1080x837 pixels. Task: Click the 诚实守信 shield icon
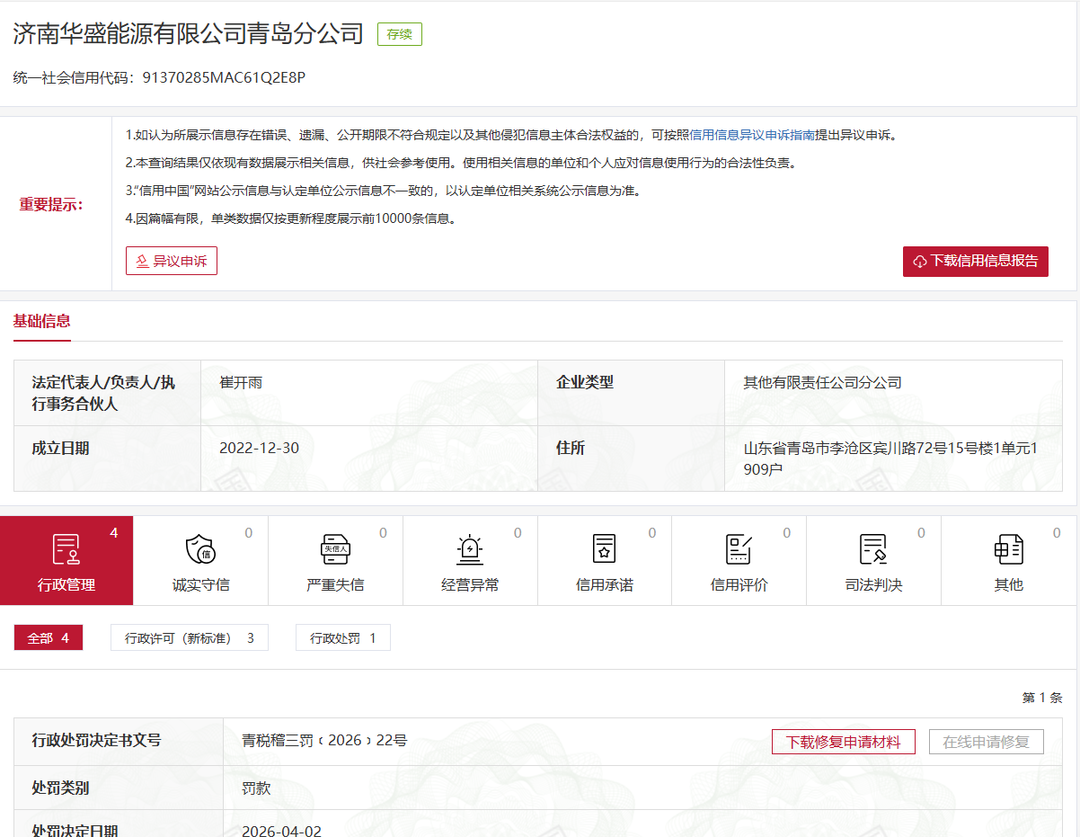pos(201,549)
